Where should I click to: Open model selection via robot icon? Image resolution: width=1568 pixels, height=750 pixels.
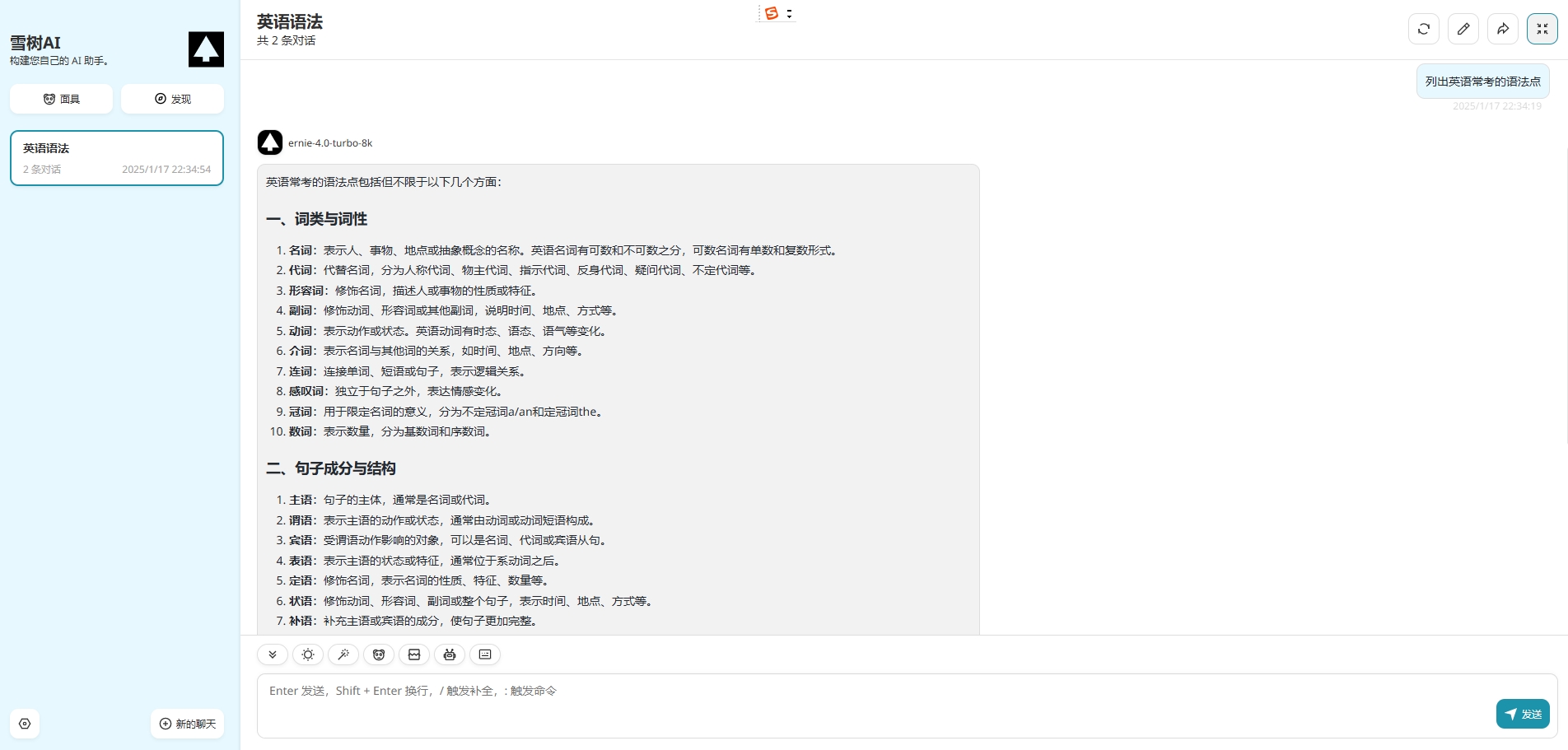[450, 655]
